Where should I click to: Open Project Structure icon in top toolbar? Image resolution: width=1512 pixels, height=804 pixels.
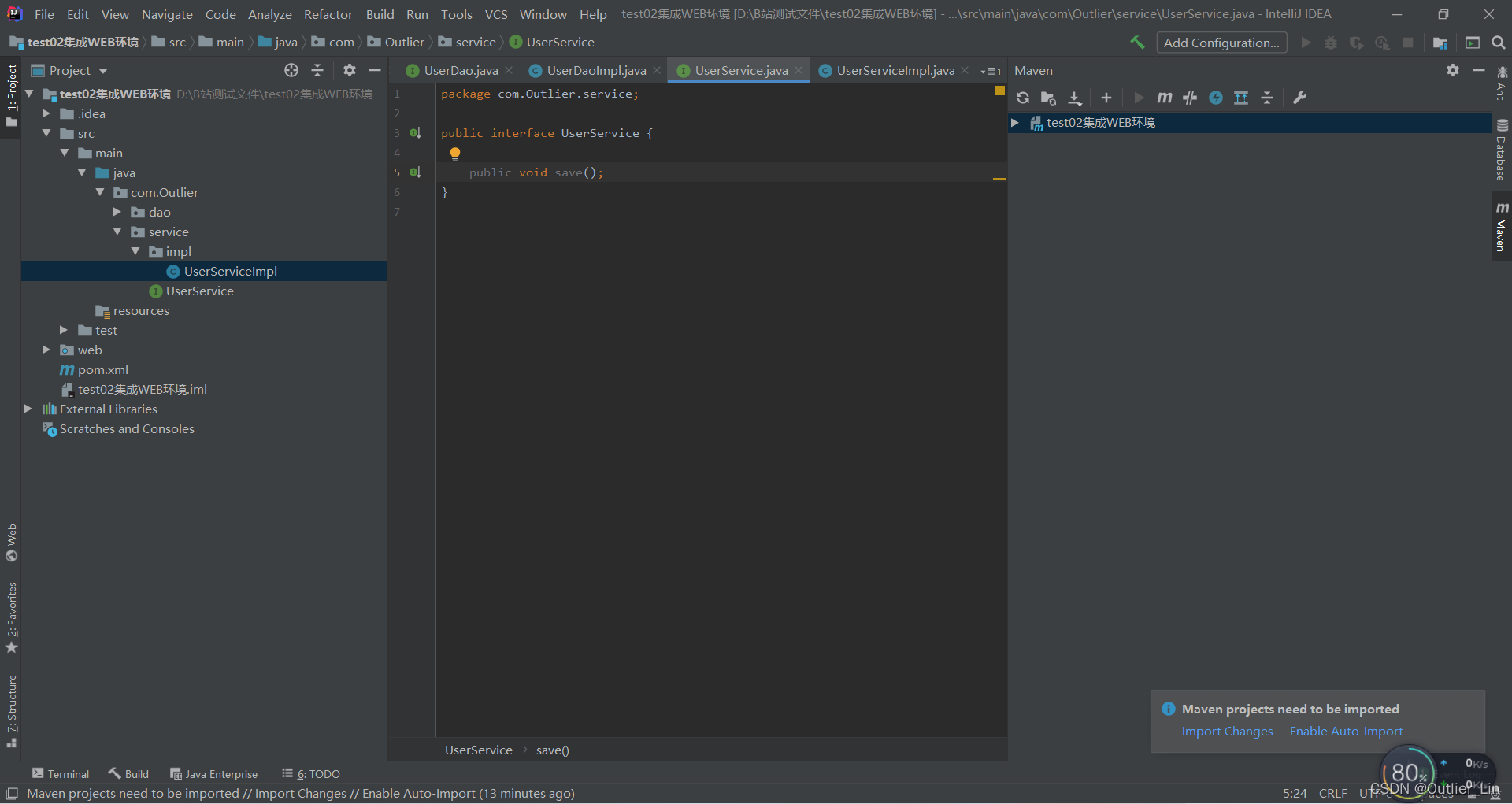pos(1440,43)
